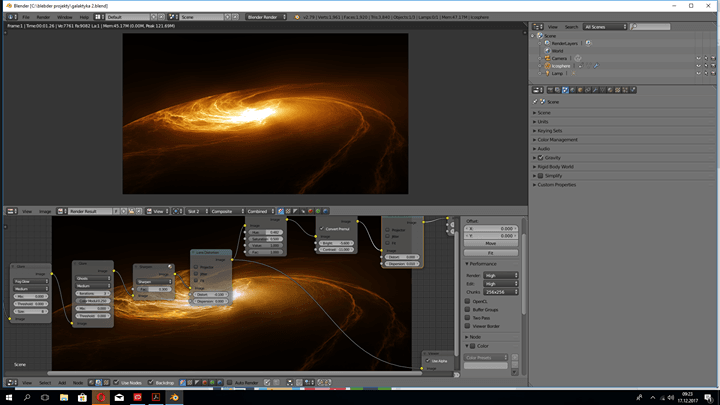
Task: Open the Texture properties tab
Action: click(618, 90)
